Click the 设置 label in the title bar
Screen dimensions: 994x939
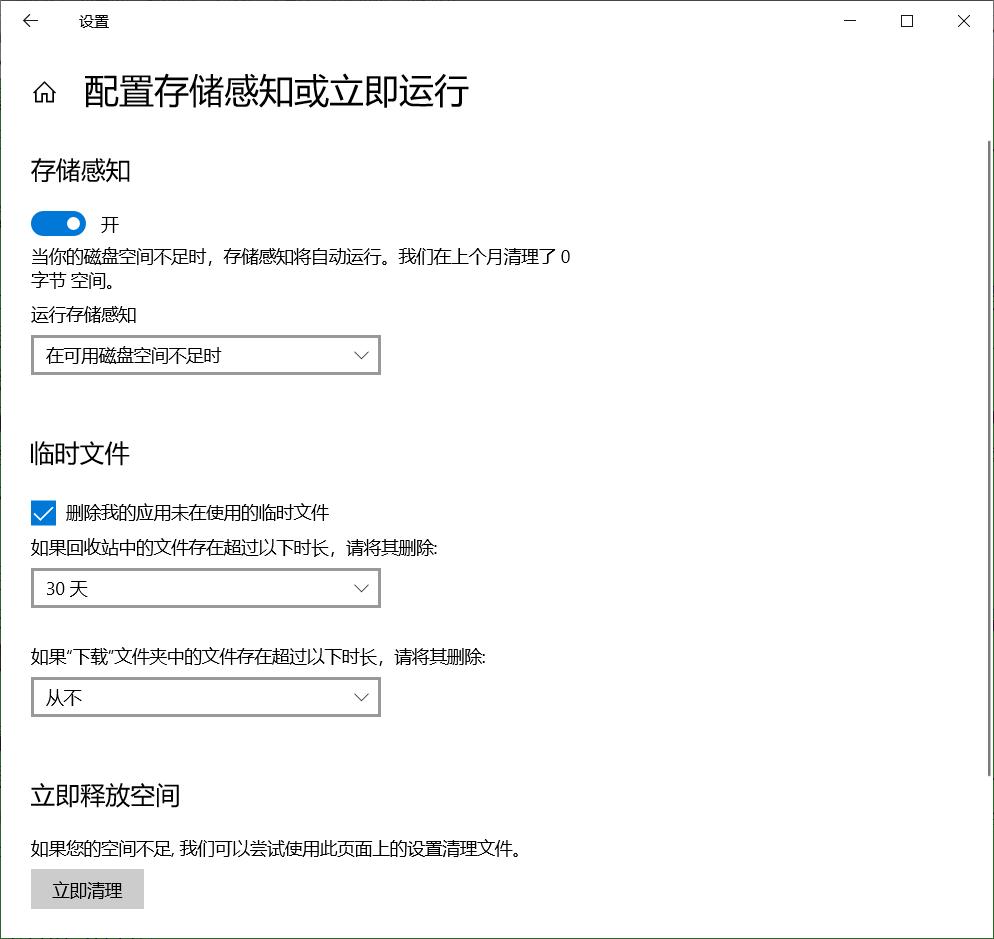coord(95,21)
